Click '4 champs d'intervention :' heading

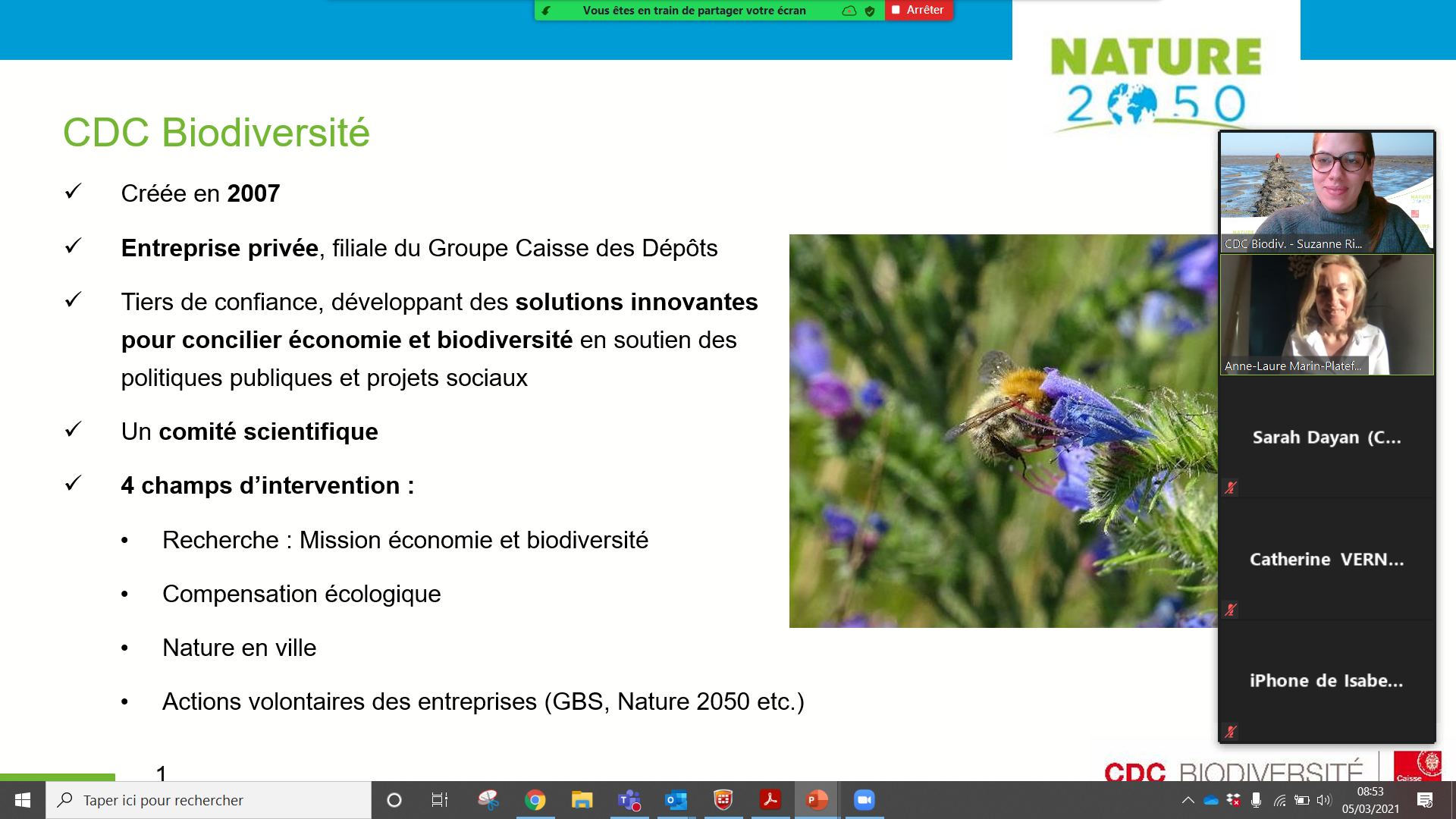pyautogui.click(x=268, y=485)
